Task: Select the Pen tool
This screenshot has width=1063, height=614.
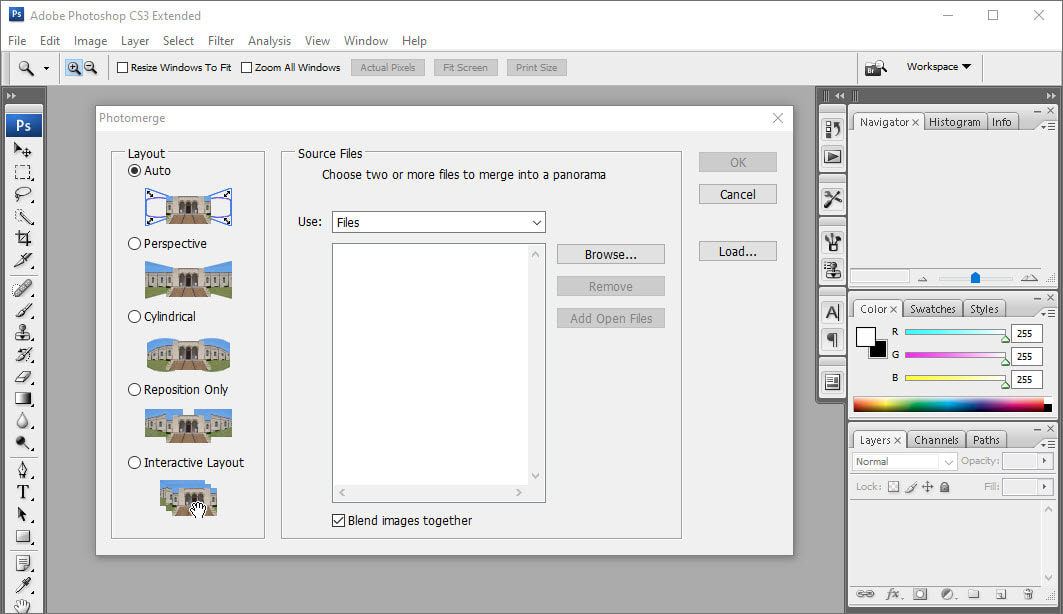Action: tap(23, 470)
